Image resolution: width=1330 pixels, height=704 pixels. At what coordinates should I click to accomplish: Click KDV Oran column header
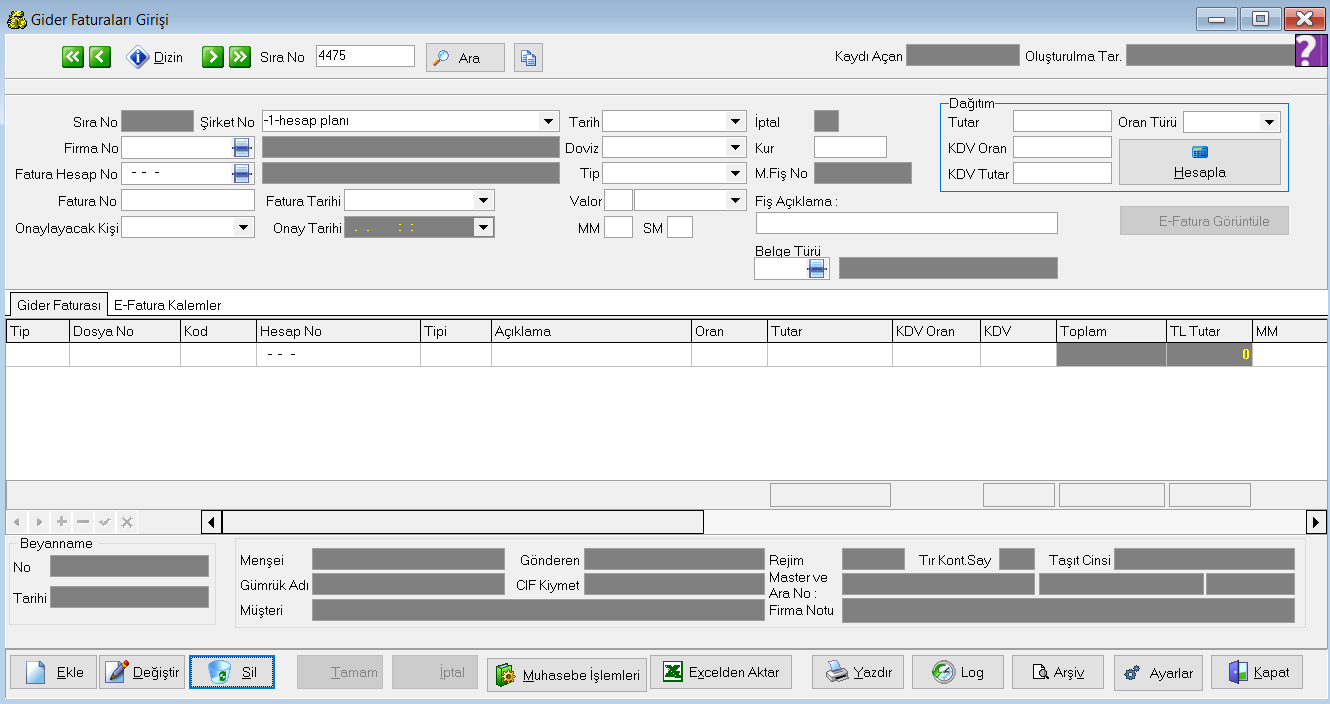tap(936, 331)
